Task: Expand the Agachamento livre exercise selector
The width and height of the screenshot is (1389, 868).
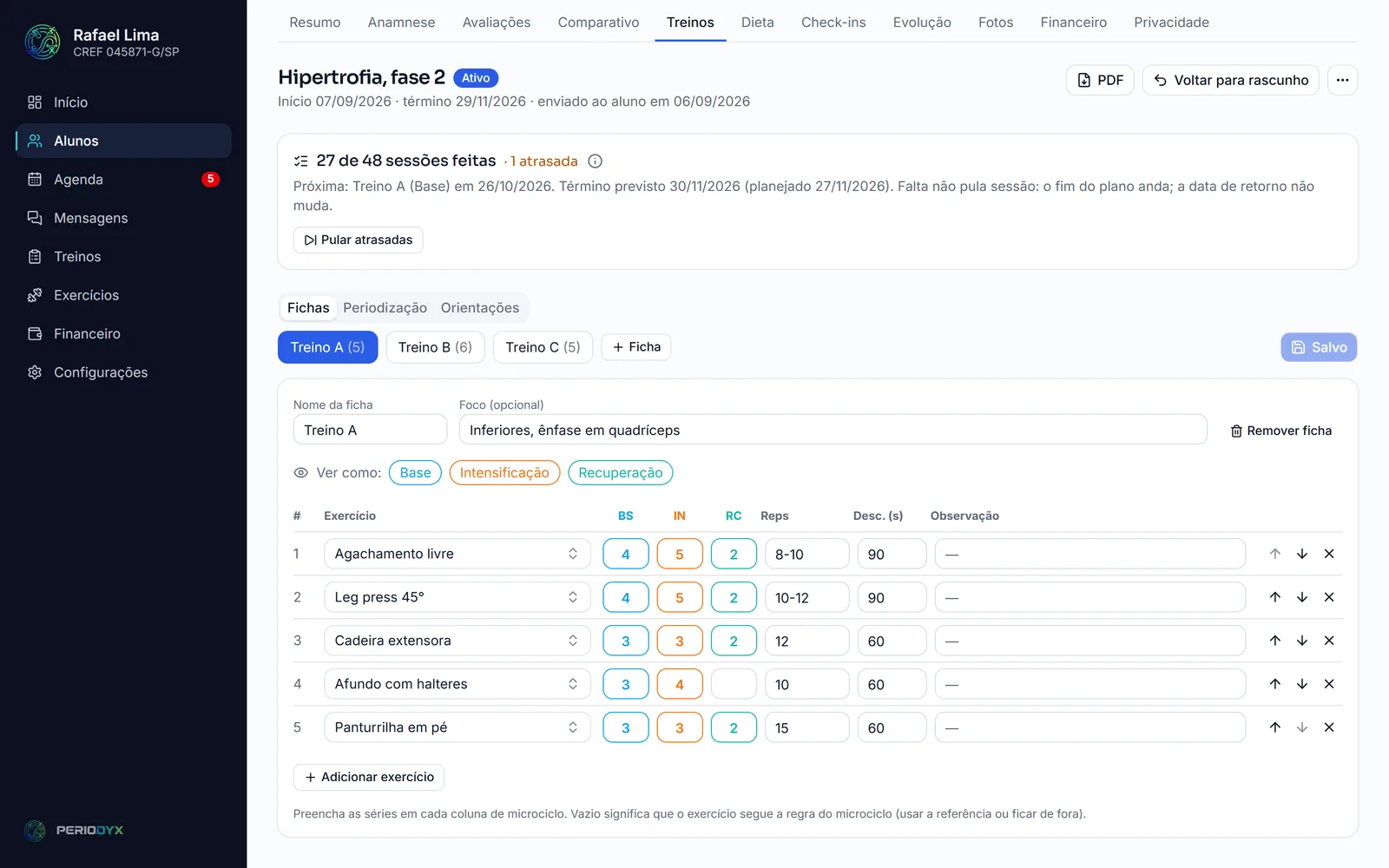Action: pos(458,554)
